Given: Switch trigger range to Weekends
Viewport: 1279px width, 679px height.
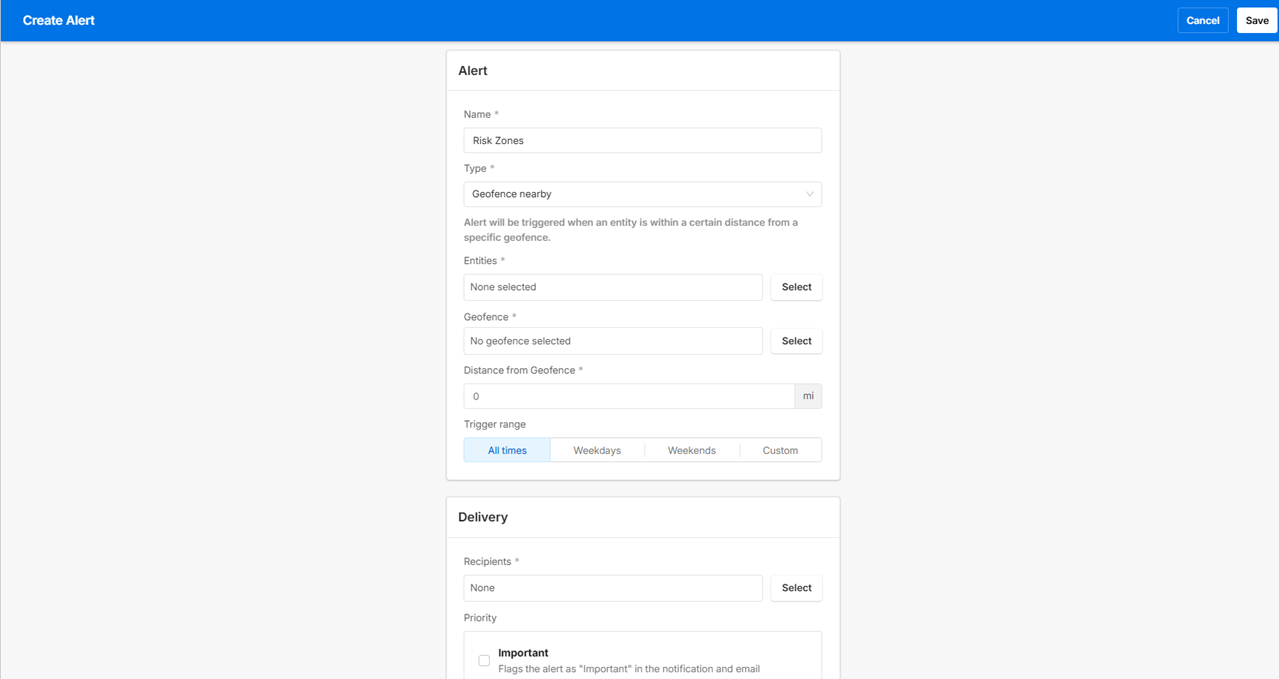Looking at the screenshot, I should [x=691, y=450].
